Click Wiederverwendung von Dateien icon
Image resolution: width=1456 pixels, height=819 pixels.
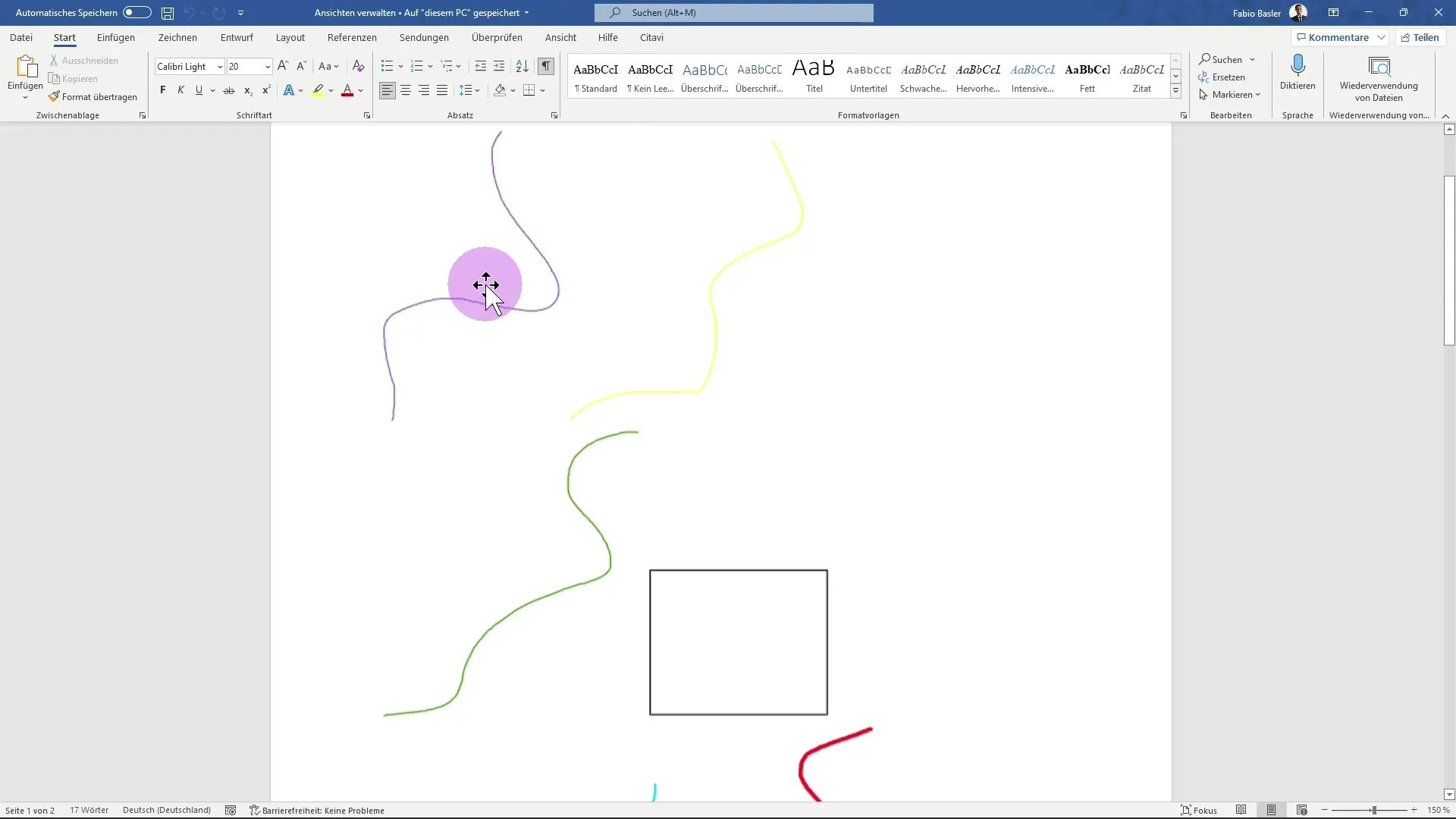[x=1379, y=67]
